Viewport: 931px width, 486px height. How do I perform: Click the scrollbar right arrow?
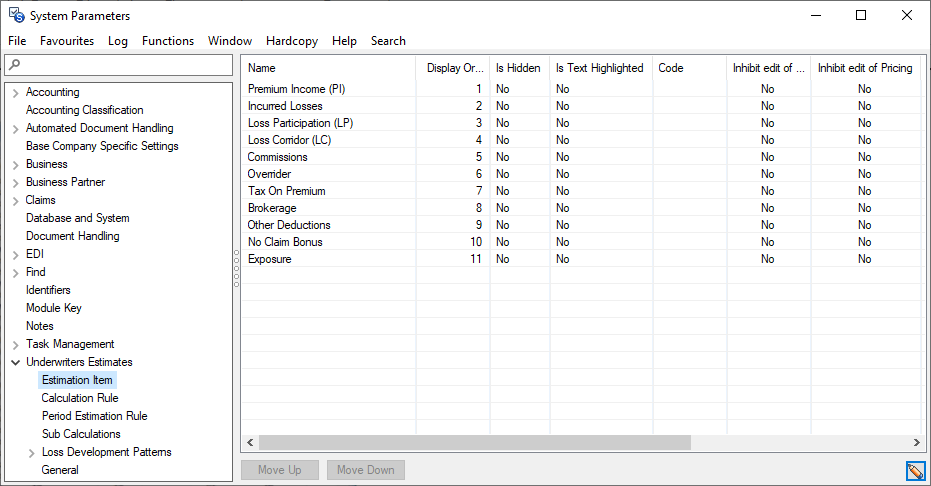tap(915, 442)
